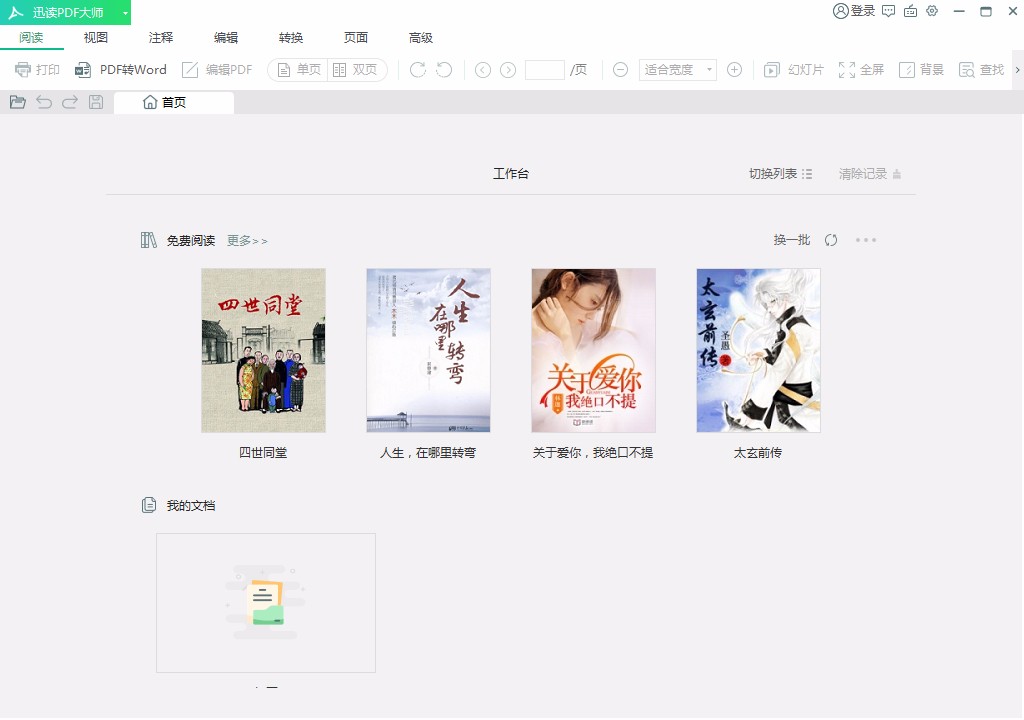Screen dimensions: 1024x720
Task: Switch to the 转换 ribbon tab
Action: pyautogui.click(x=290, y=37)
